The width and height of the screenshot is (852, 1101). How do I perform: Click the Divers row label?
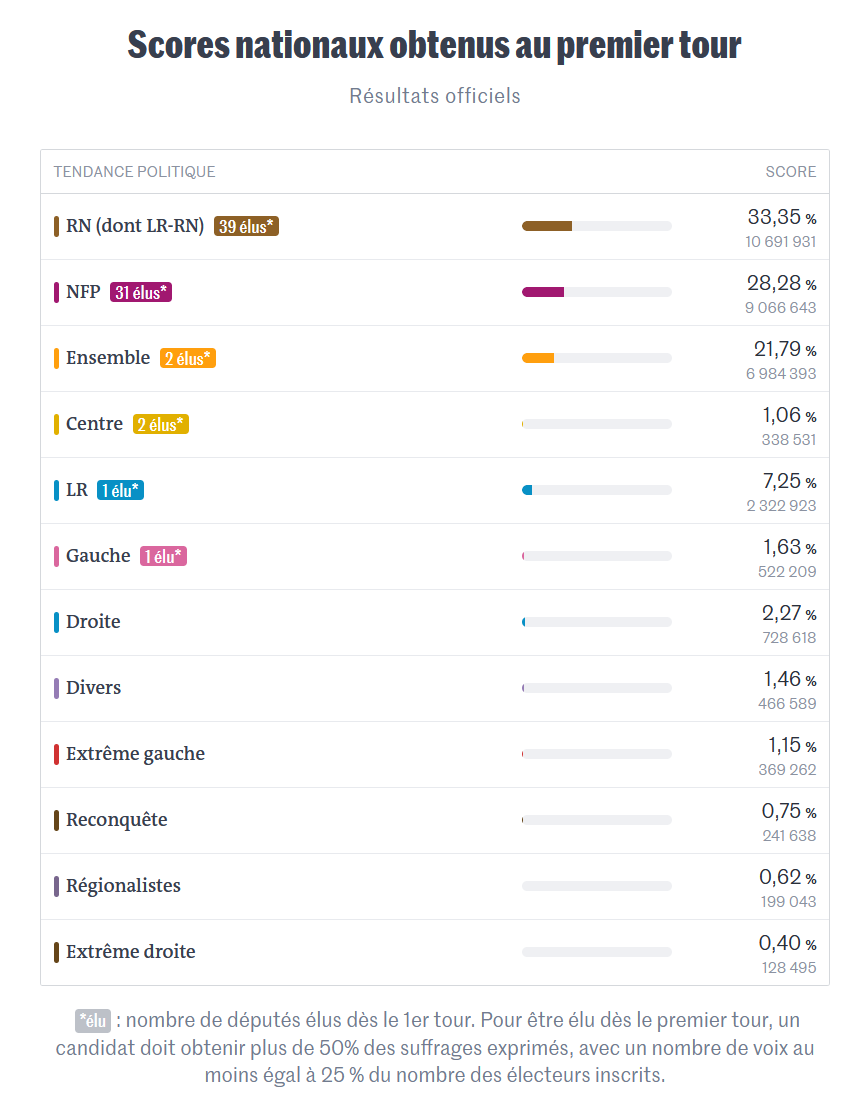[x=93, y=688]
